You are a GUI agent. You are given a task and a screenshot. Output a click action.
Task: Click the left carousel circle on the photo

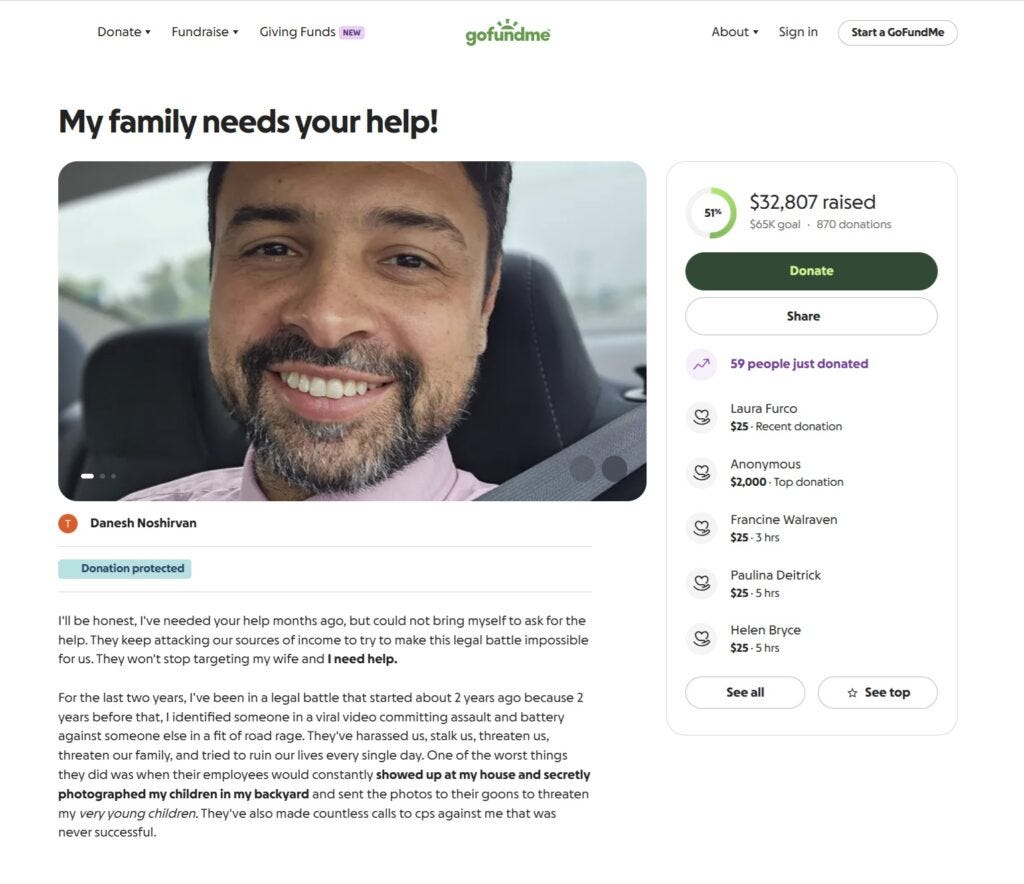pyautogui.click(x=583, y=468)
